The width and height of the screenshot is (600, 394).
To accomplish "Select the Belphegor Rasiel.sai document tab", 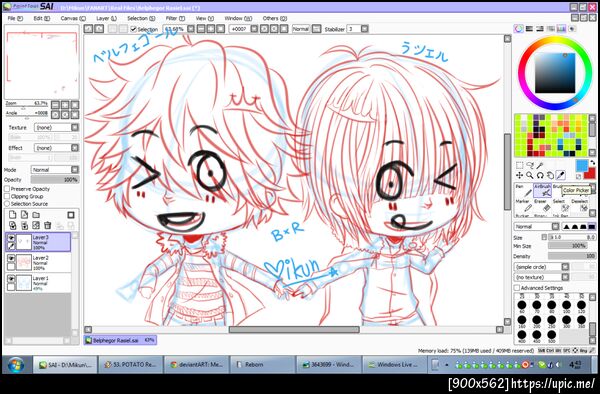I will [x=120, y=340].
